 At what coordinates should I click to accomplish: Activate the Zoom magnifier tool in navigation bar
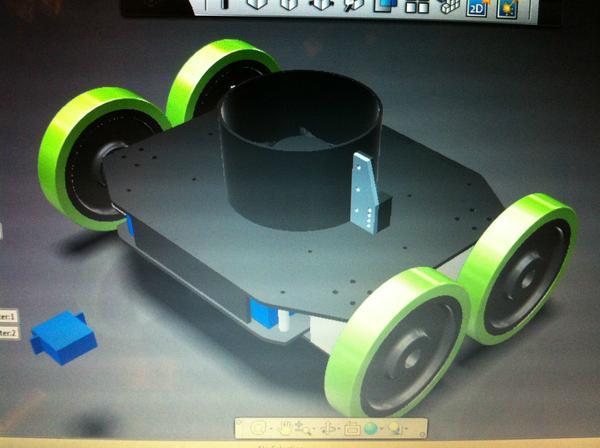coord(305,428)
